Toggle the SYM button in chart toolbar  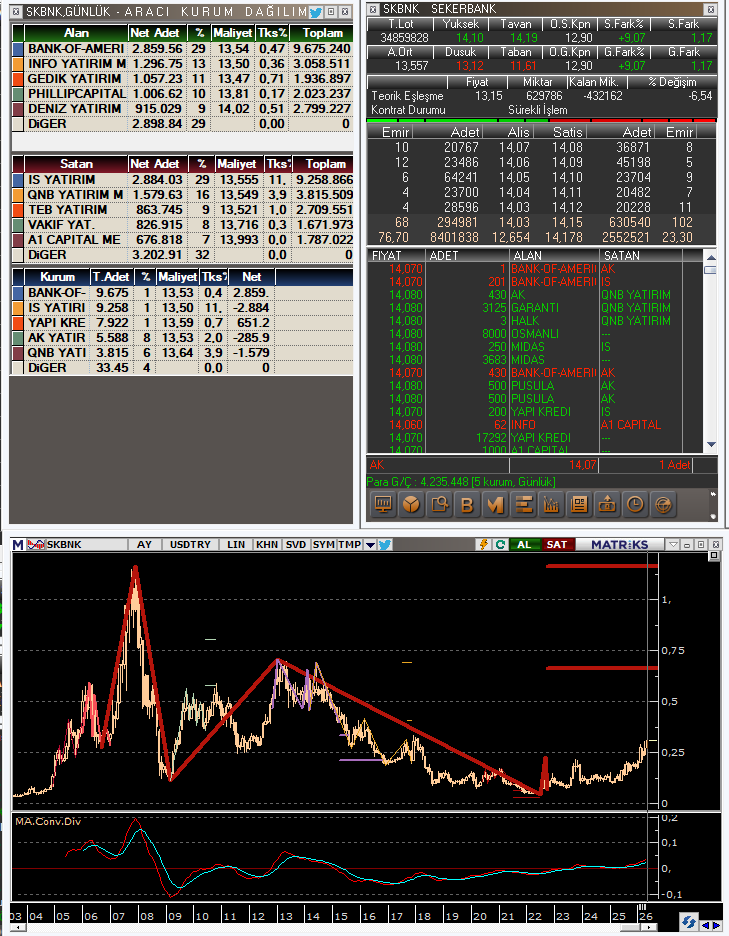[323, 544]
